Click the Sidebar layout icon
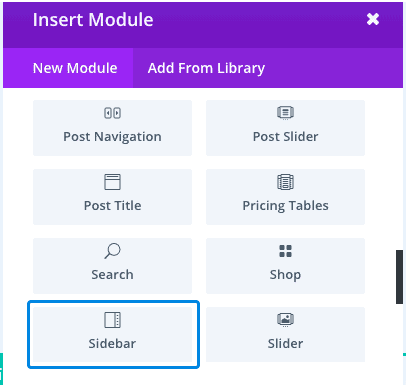Screen dimensions: 406x385 click(112, 320)
